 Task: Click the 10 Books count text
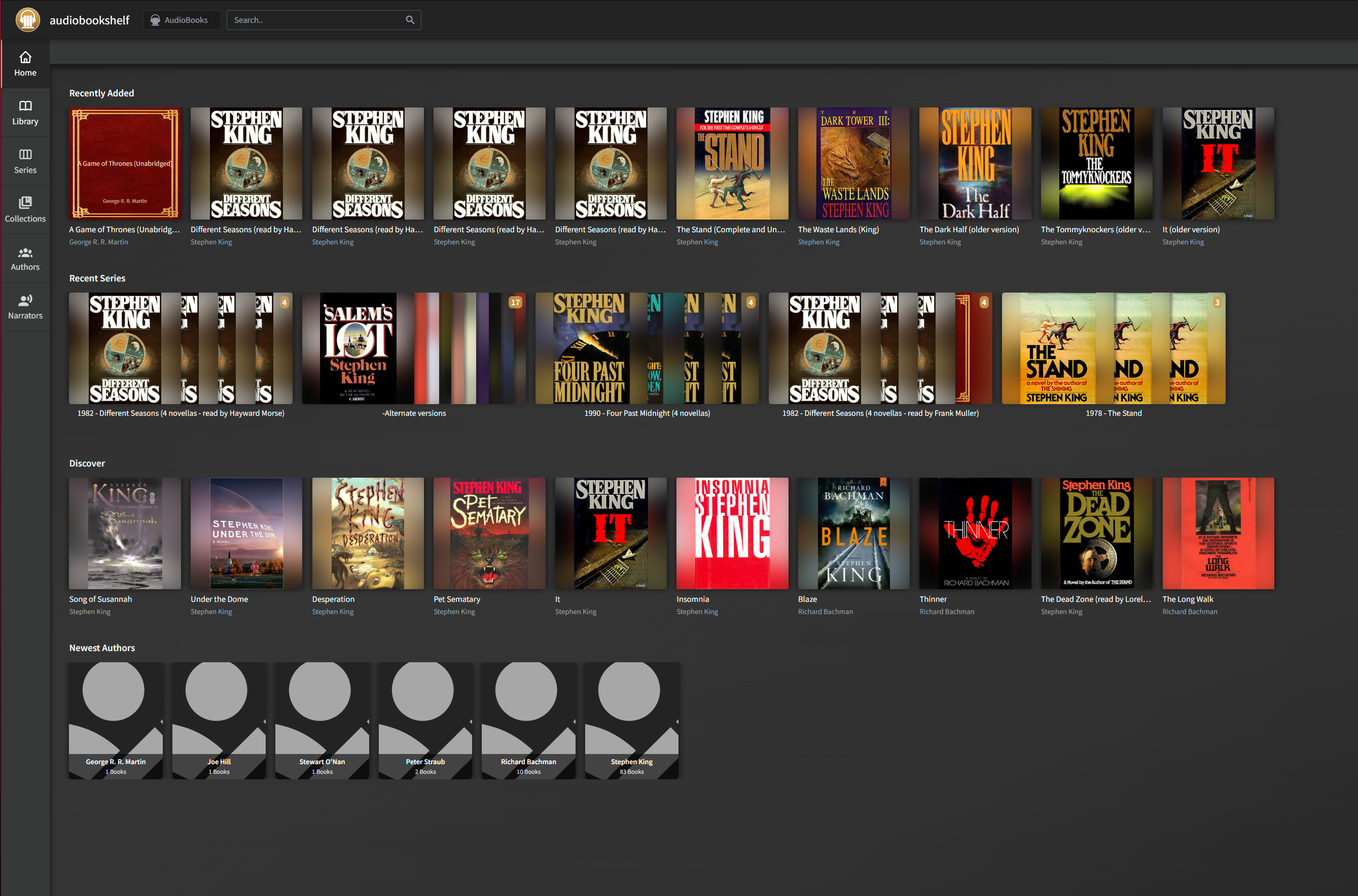(x=528, y=772)
